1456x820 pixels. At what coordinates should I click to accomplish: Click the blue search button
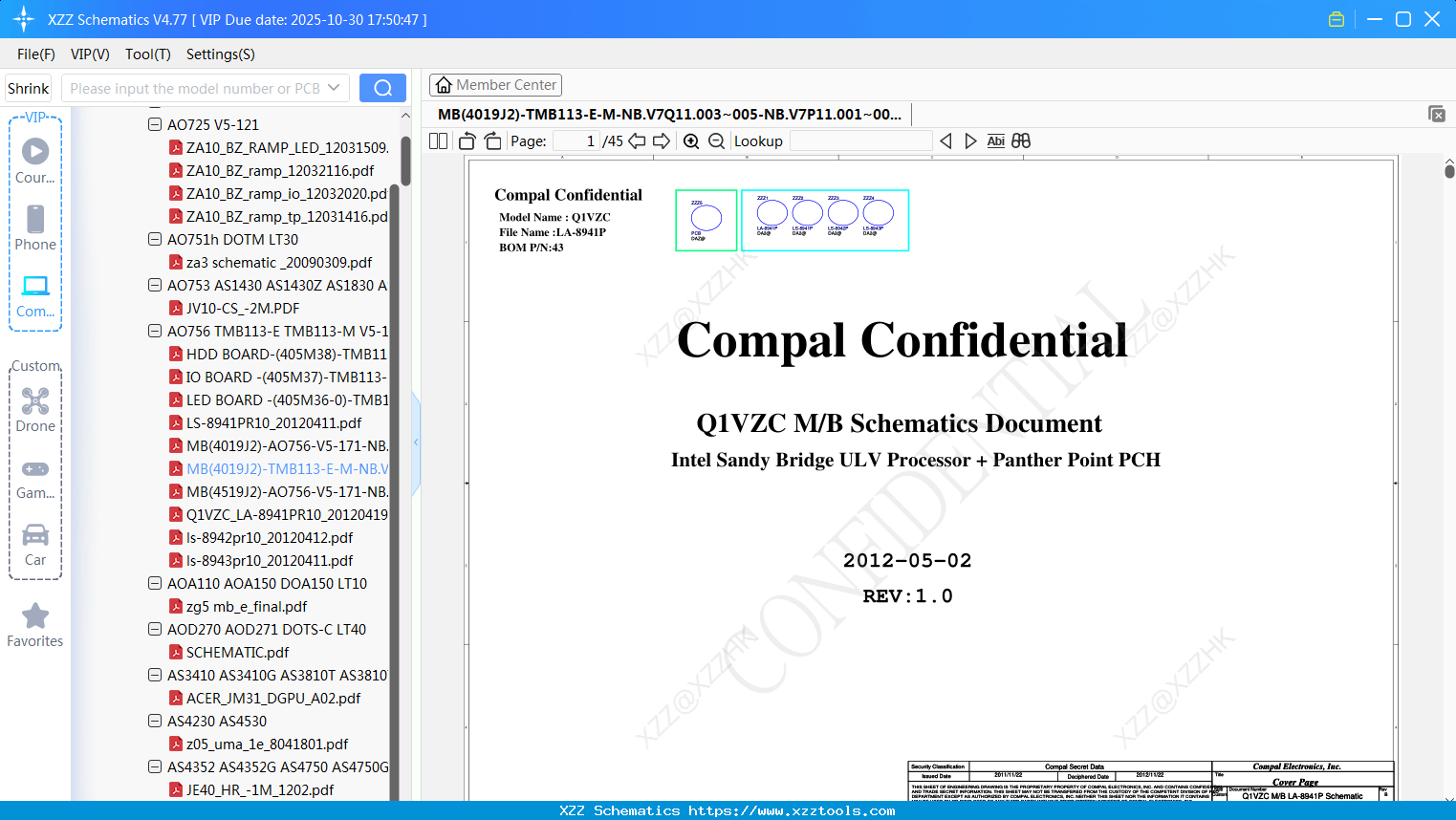[382, 88]
